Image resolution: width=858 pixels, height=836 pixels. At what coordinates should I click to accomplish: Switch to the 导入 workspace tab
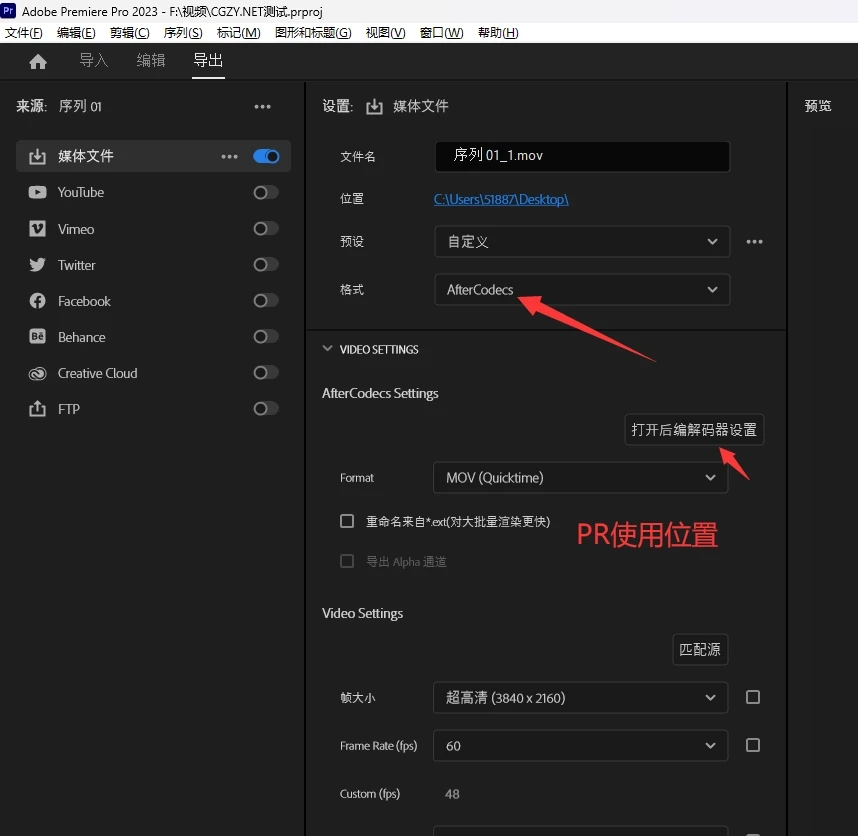pyautogui.click(x=94, y=60)
